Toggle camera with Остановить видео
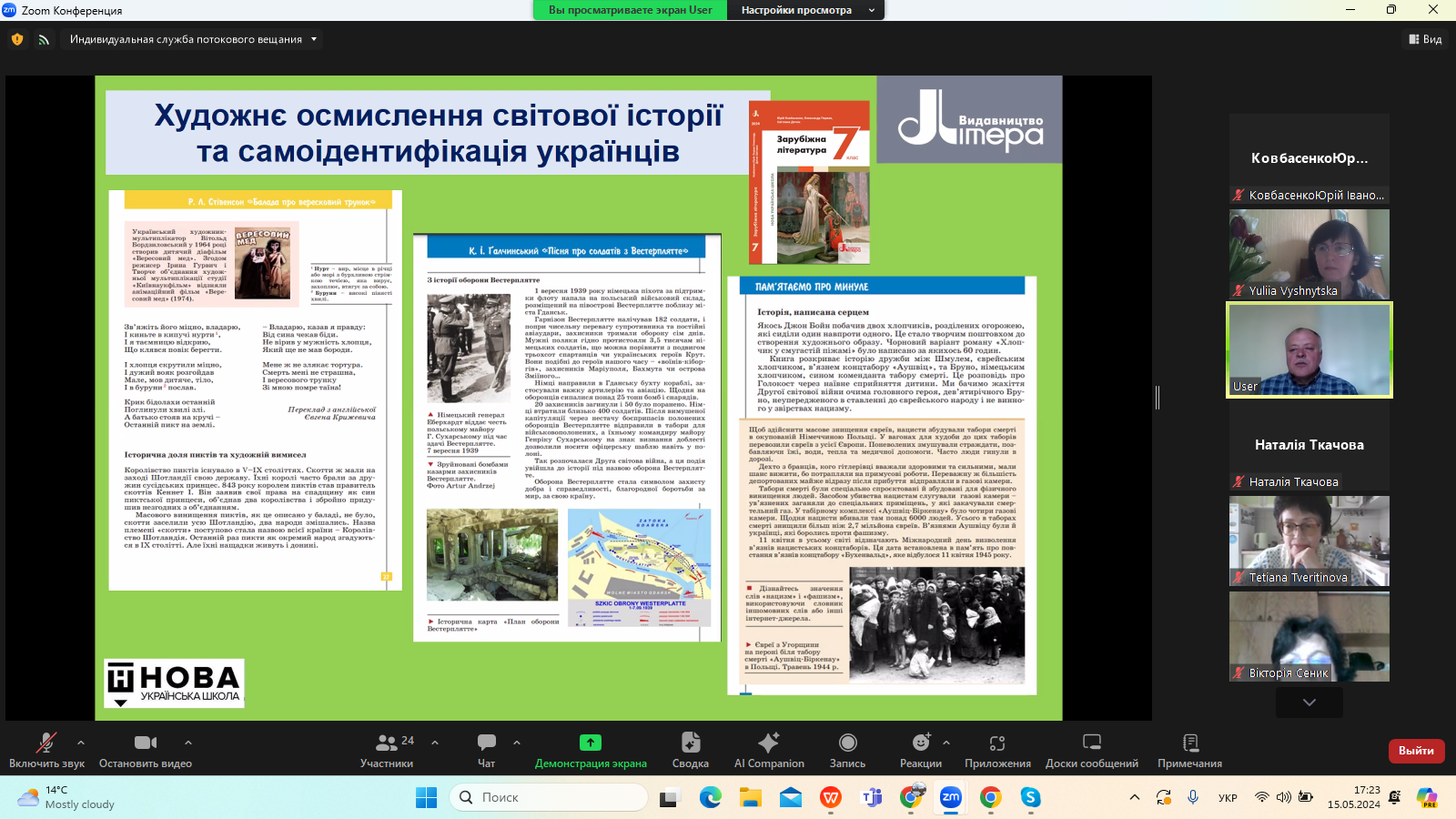 tap(146, 743)
